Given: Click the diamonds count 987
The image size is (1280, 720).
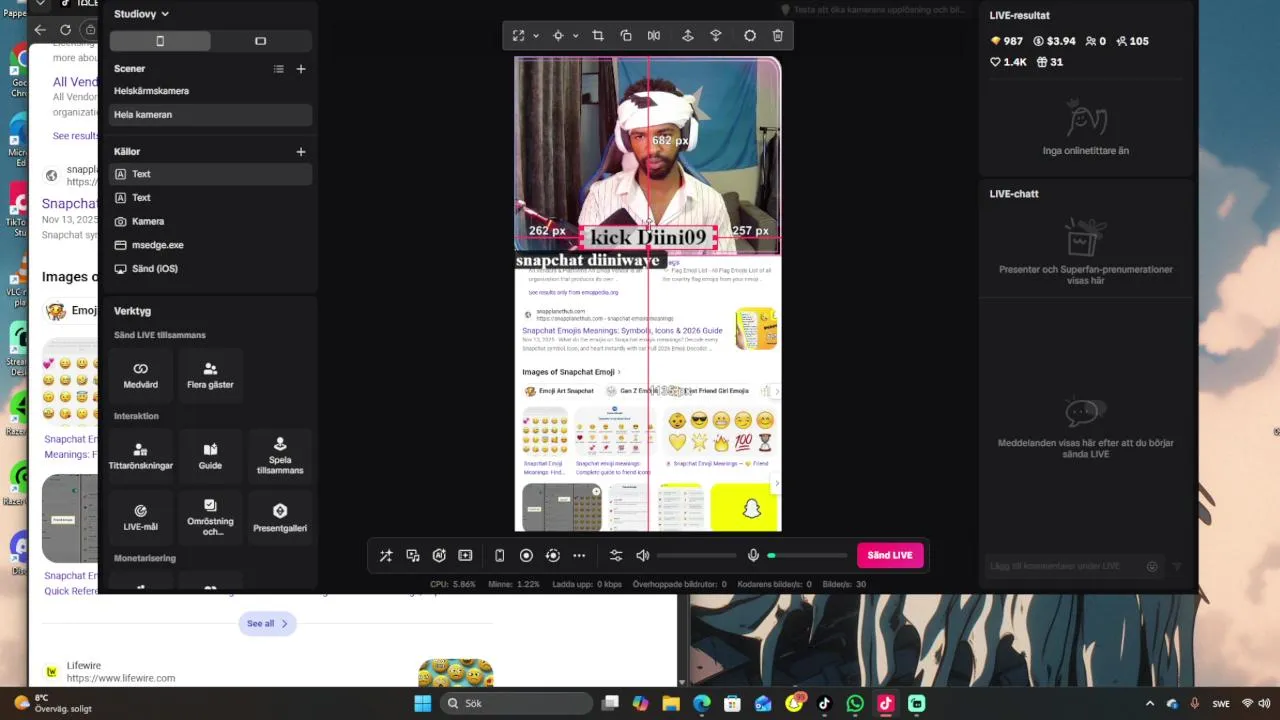Looking at the screenshot, I should coord(1006,41).
